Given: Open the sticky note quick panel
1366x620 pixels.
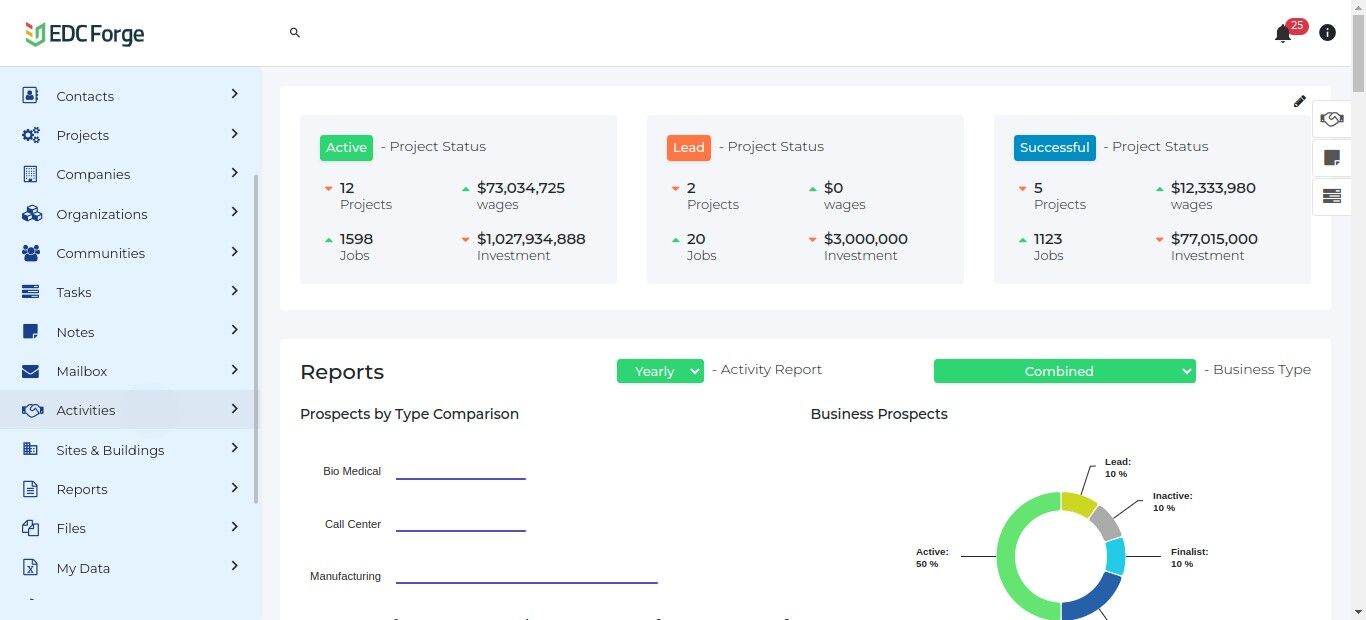Looking at the screenshot, I should pyautogui.click(x=1331, y=158).
